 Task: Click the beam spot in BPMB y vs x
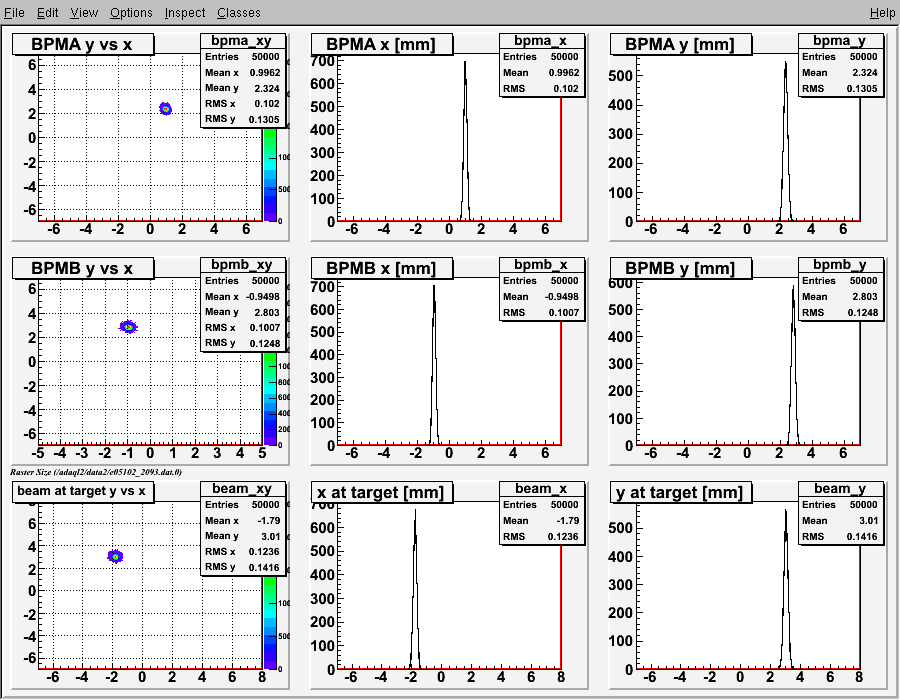tap(128, 327)
